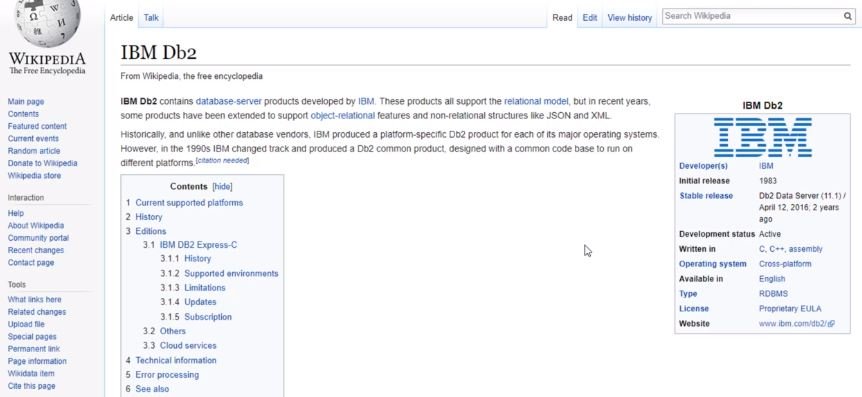Click Permanent link in Tools

coord(34,349)
